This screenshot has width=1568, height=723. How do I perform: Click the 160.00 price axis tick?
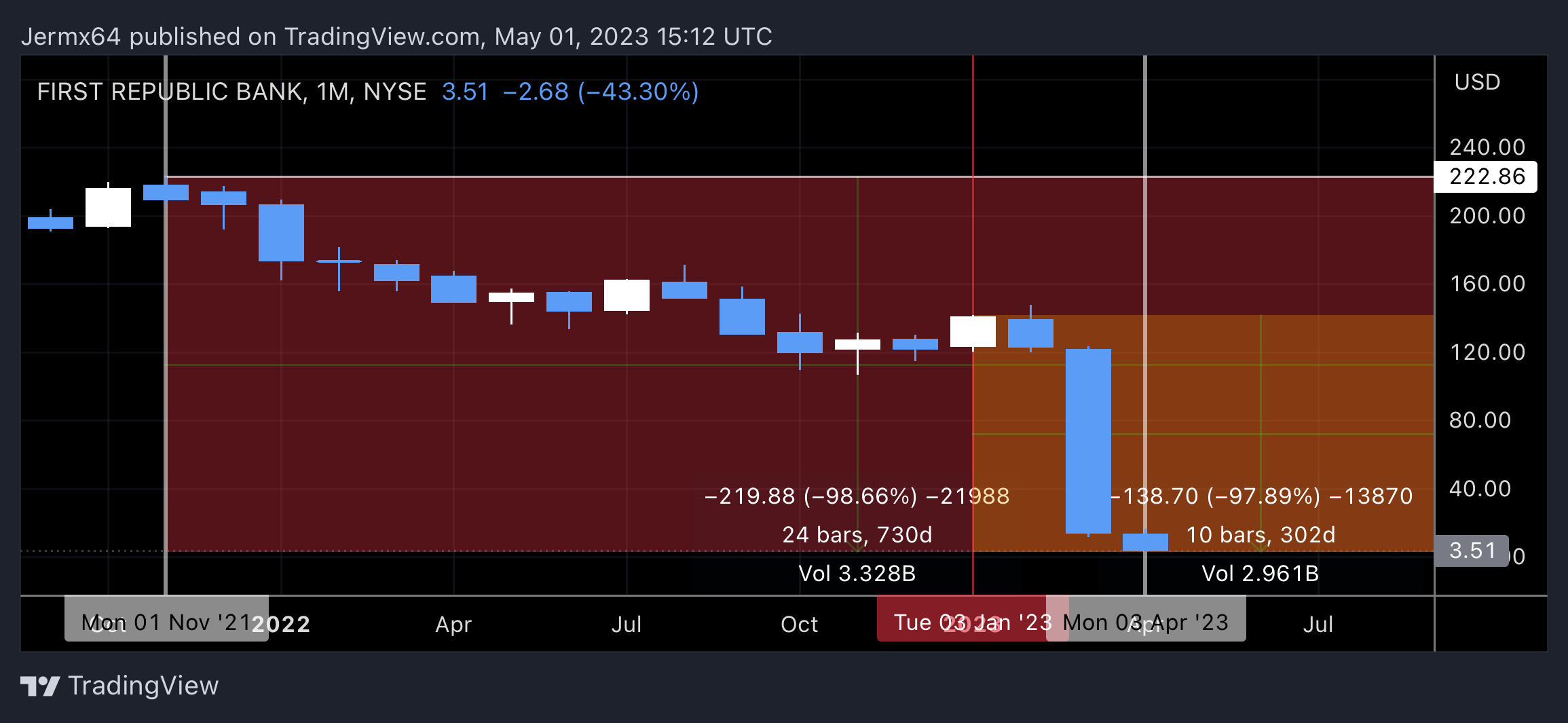pyautogui.click(x=1487, y=284)
